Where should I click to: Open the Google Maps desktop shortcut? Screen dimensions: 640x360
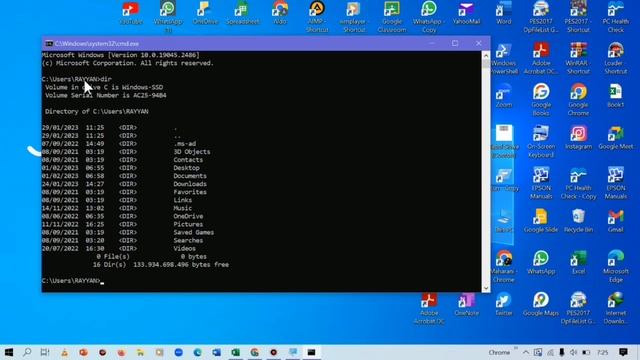(x=541, y=304)
